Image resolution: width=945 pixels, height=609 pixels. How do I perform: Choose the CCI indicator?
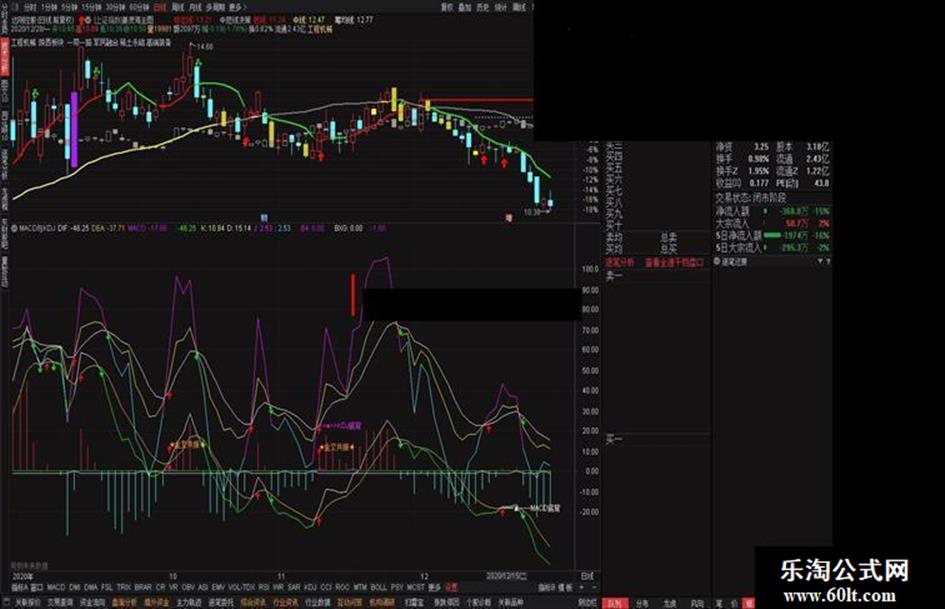tap(326, 587)
